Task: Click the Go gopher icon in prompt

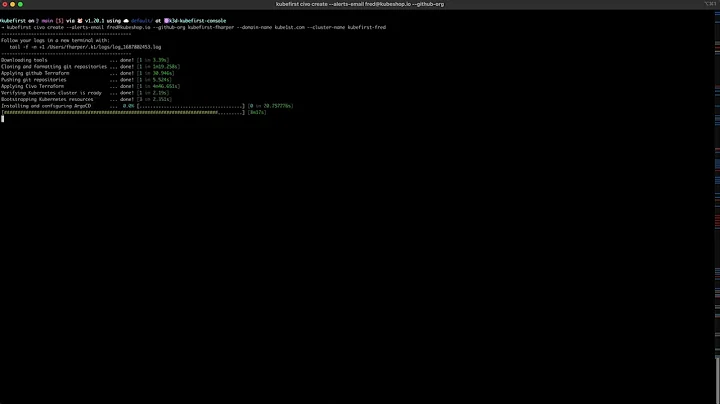Action: coord(80,21)
